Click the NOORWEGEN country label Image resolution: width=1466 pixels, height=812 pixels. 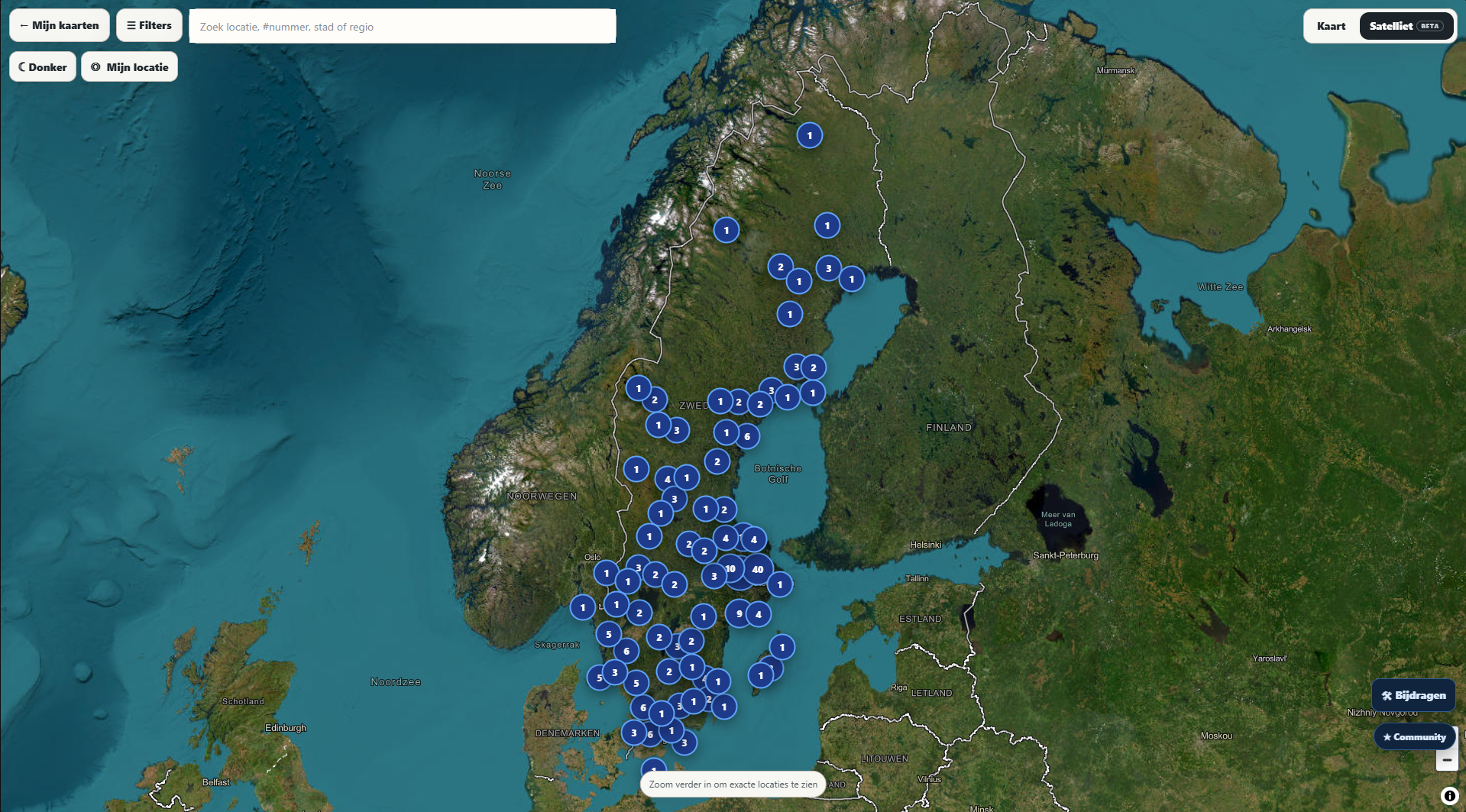(x=542, y=497)
